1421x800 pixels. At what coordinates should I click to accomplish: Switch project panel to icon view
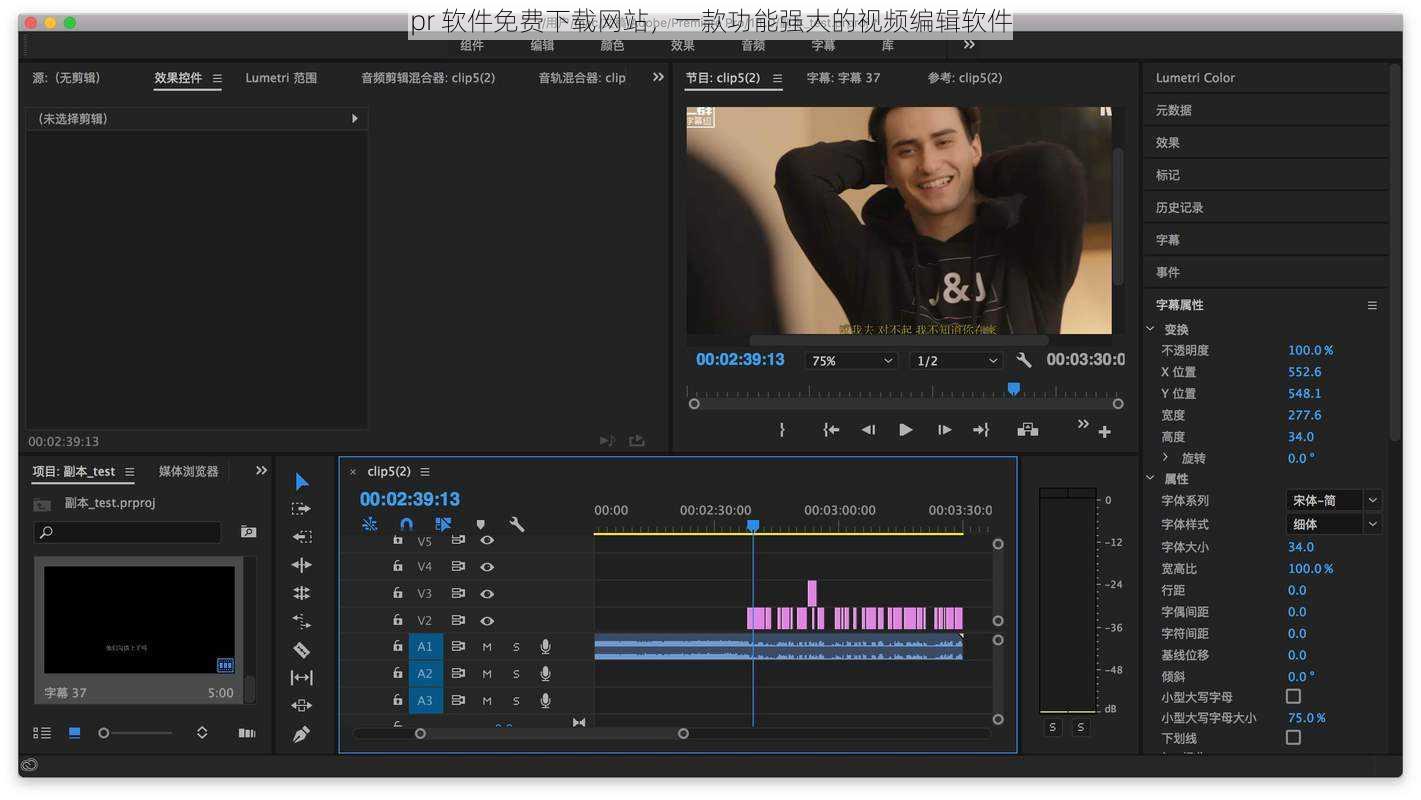point(74,733)
